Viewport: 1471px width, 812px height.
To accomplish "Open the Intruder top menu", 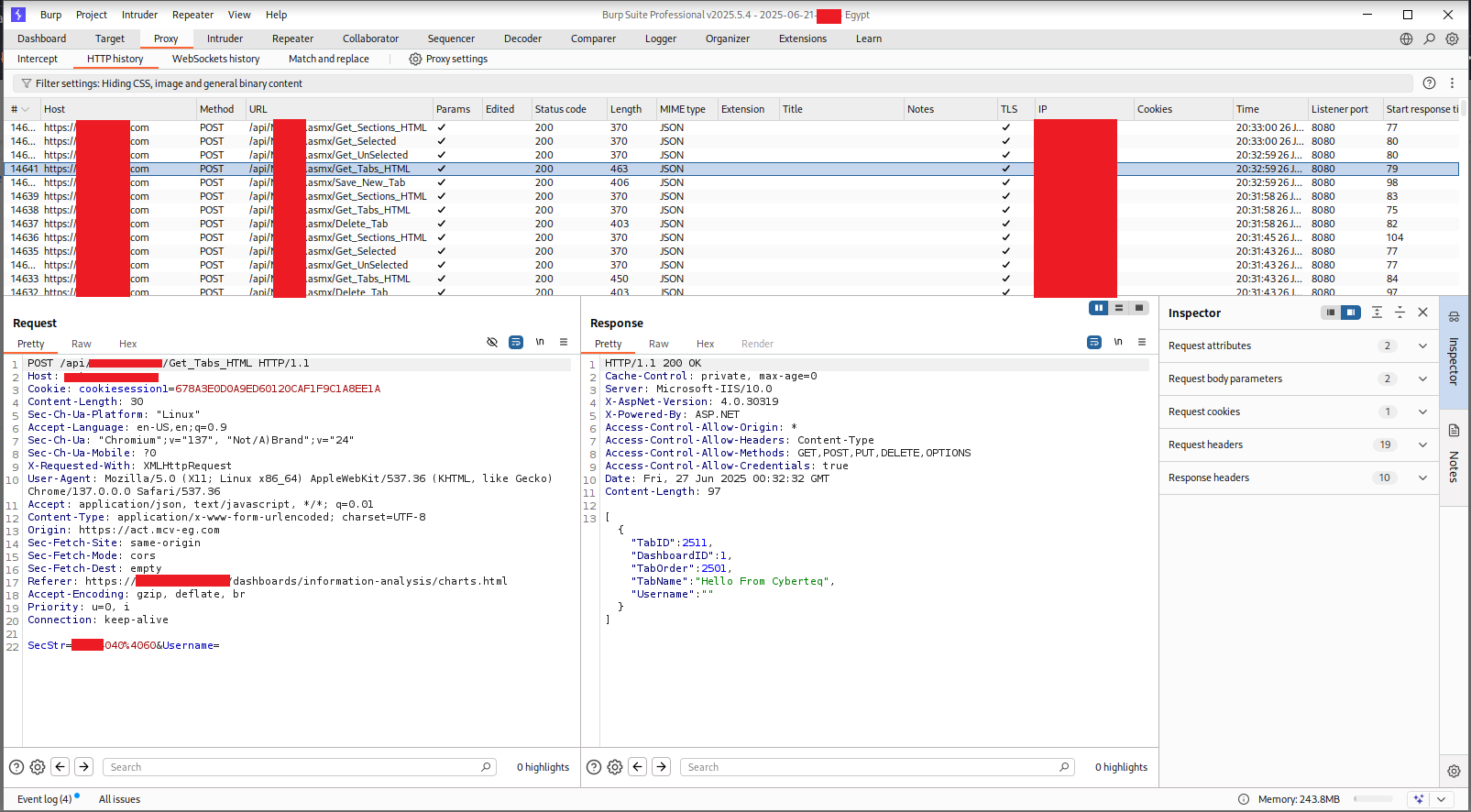I will pyautogui.click(x=139, y=15).
